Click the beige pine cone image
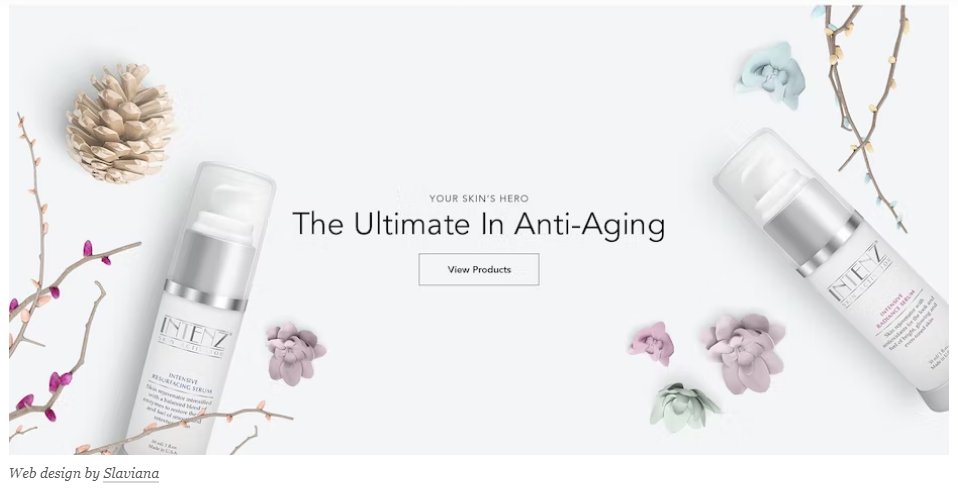Image resolution: width=958 pixels, height=494 pixels. pos(120,123)
